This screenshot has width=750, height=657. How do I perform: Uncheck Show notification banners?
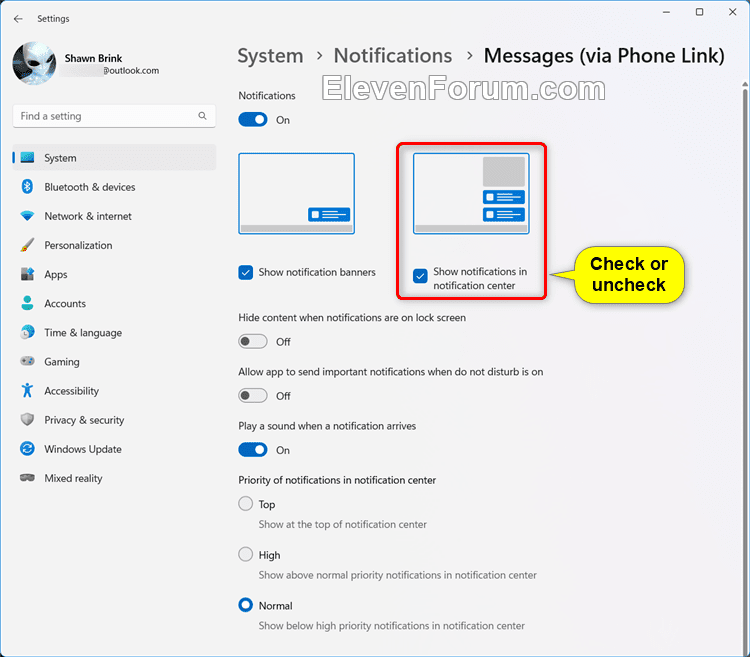click(x=245, y=272)
